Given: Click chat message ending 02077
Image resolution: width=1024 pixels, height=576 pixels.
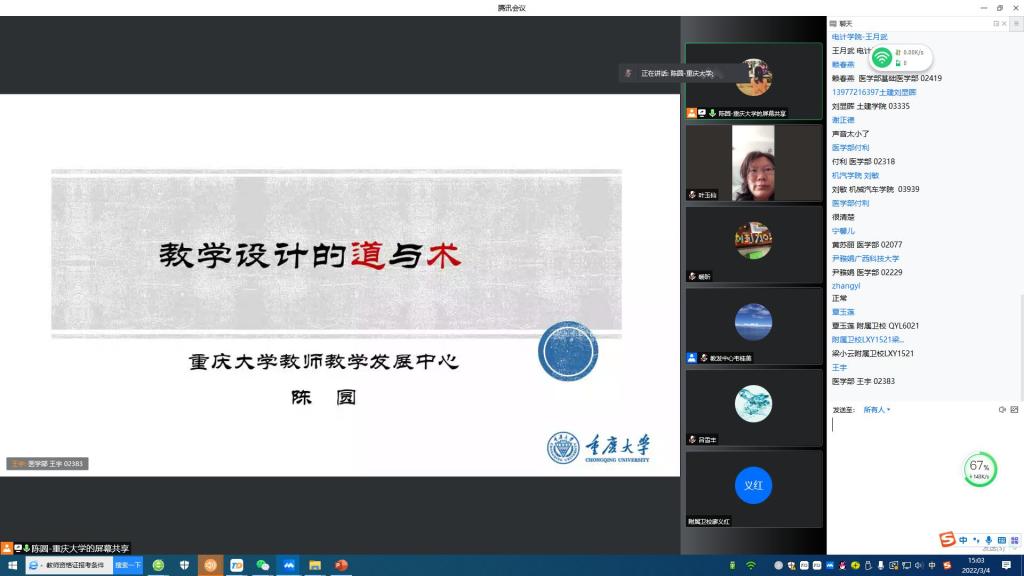Looking at the screenshot, I should [867, 245].
